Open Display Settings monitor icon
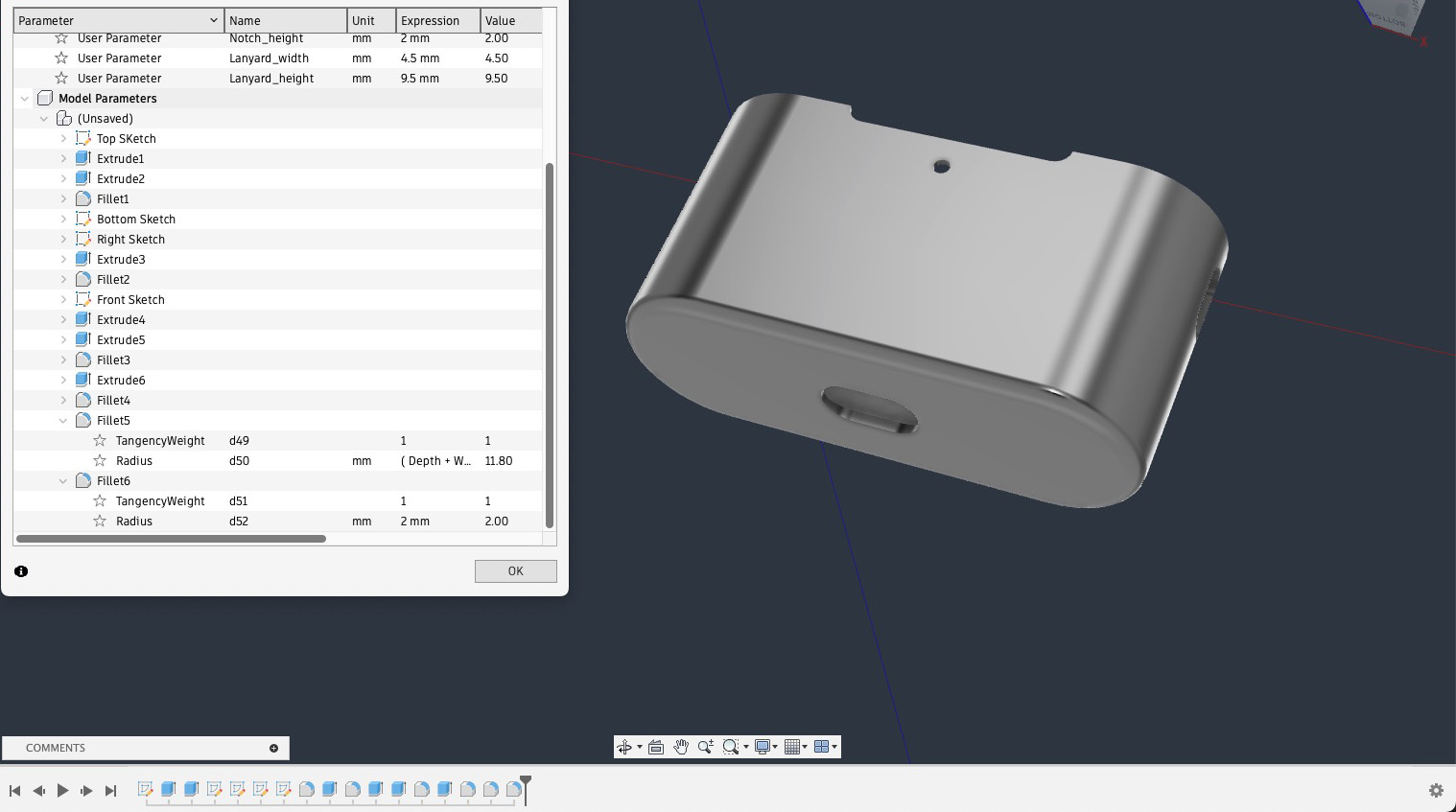 (x=762, y=747)
